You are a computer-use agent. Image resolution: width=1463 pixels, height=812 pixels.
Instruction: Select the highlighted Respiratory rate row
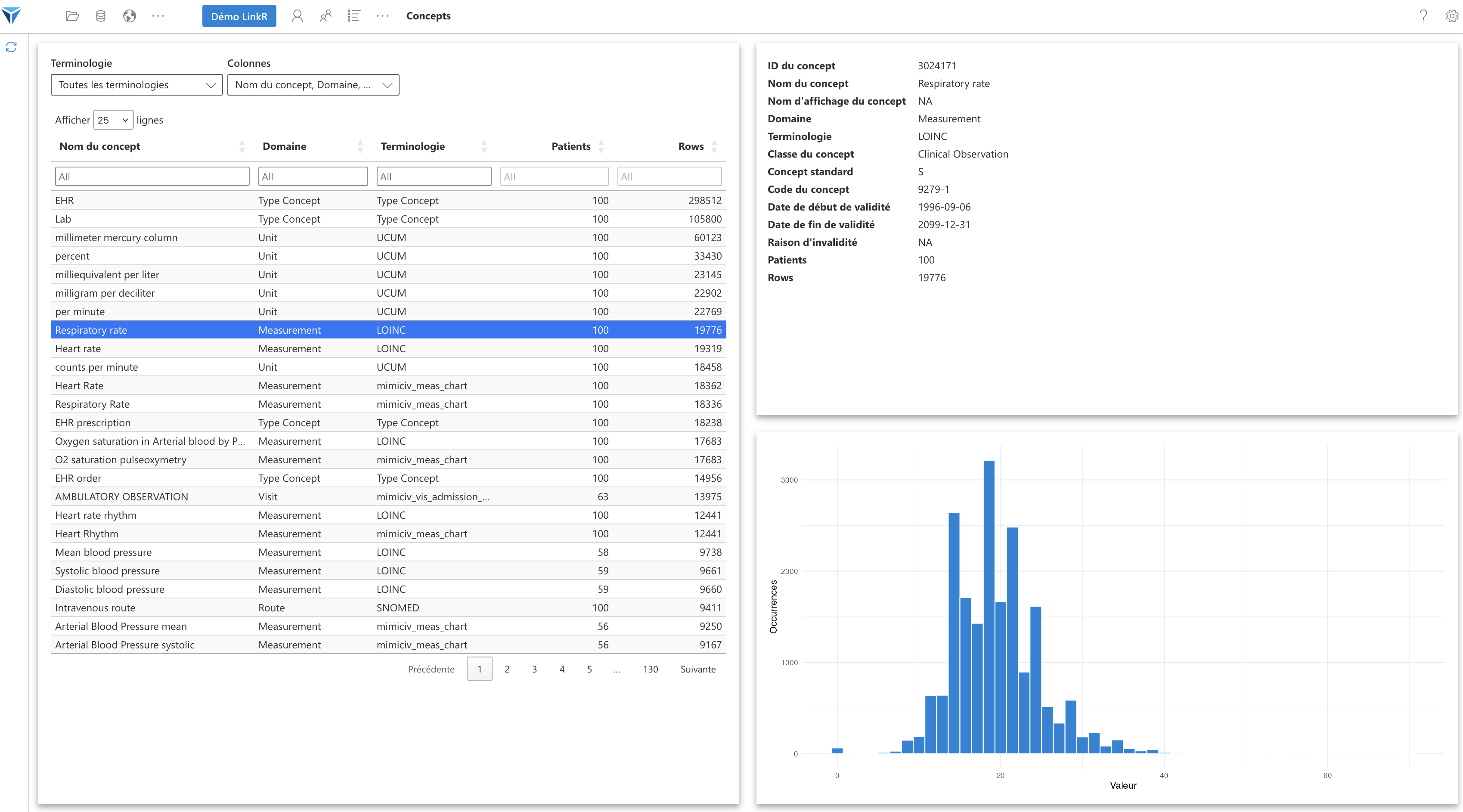click(x=388, y=330)
